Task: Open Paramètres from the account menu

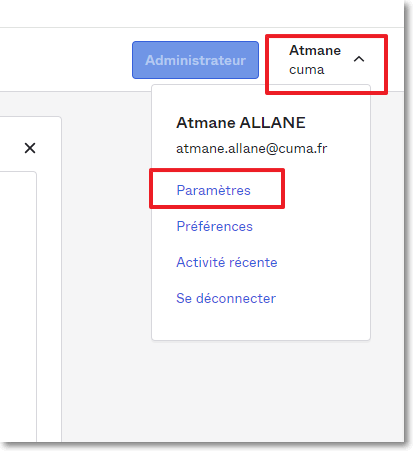Action: [x=213, y=190]
